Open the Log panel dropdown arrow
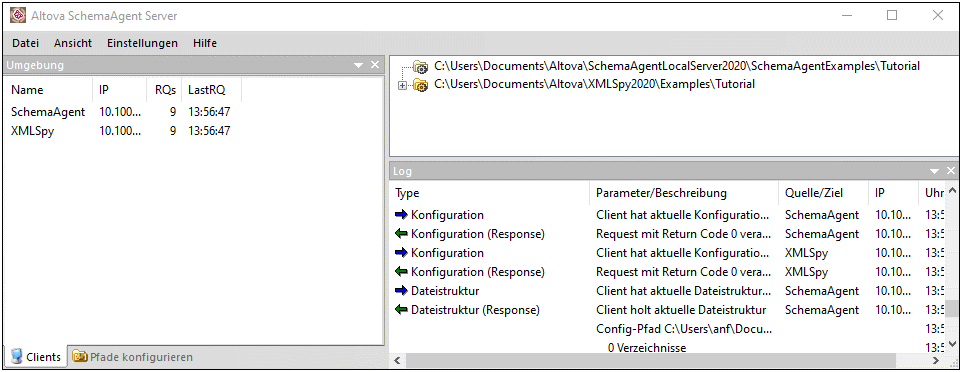962x372 pixels. click(935, 171)
